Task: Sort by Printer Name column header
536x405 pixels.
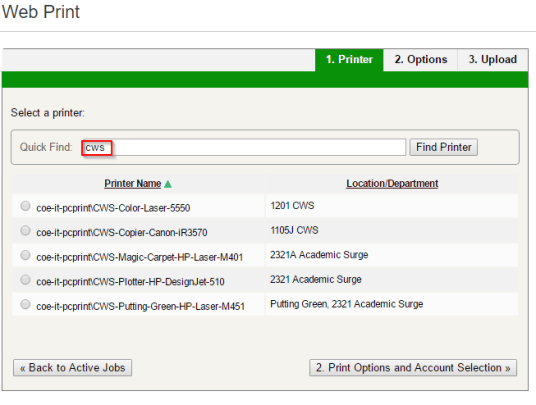Action: (133, 184)
